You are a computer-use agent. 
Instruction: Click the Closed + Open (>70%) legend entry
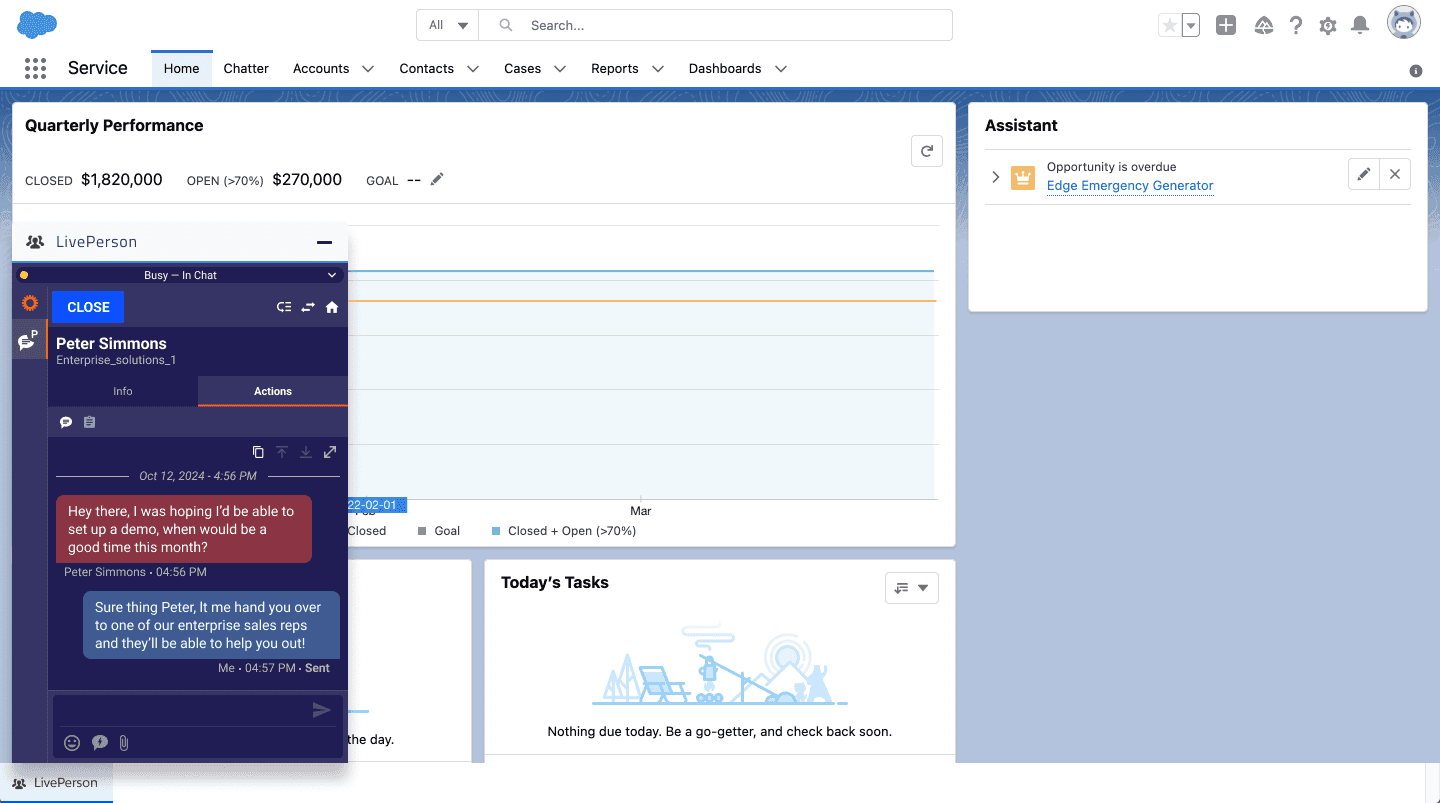564,531
